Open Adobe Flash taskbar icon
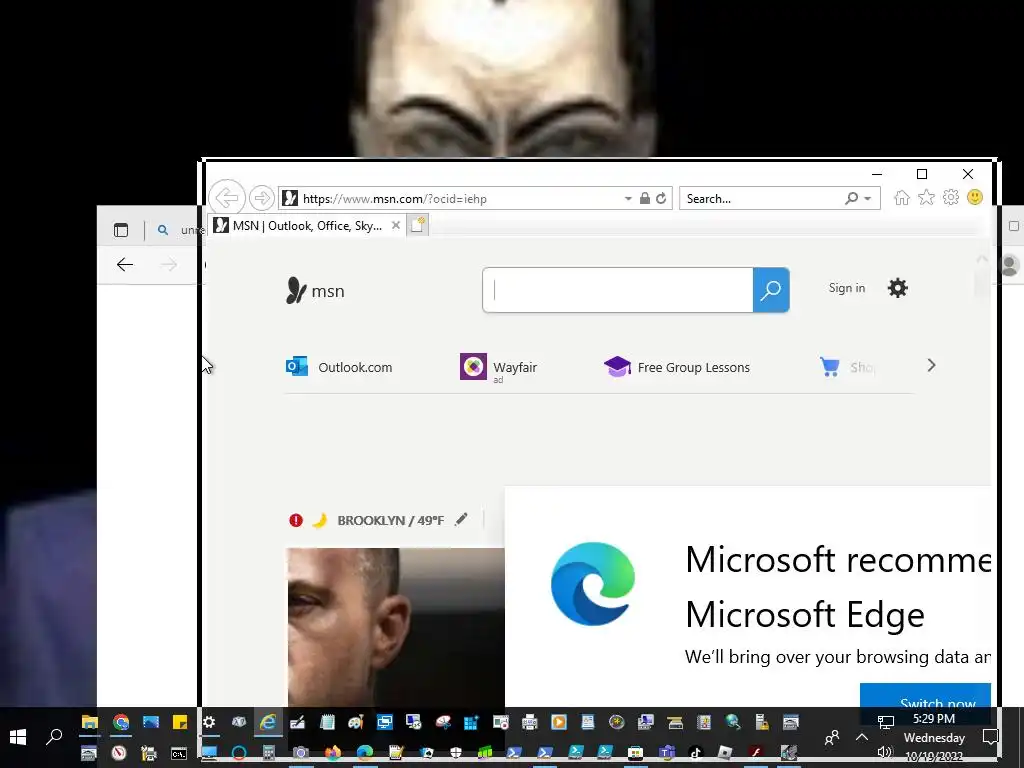1024x768 pixels. 756,754
